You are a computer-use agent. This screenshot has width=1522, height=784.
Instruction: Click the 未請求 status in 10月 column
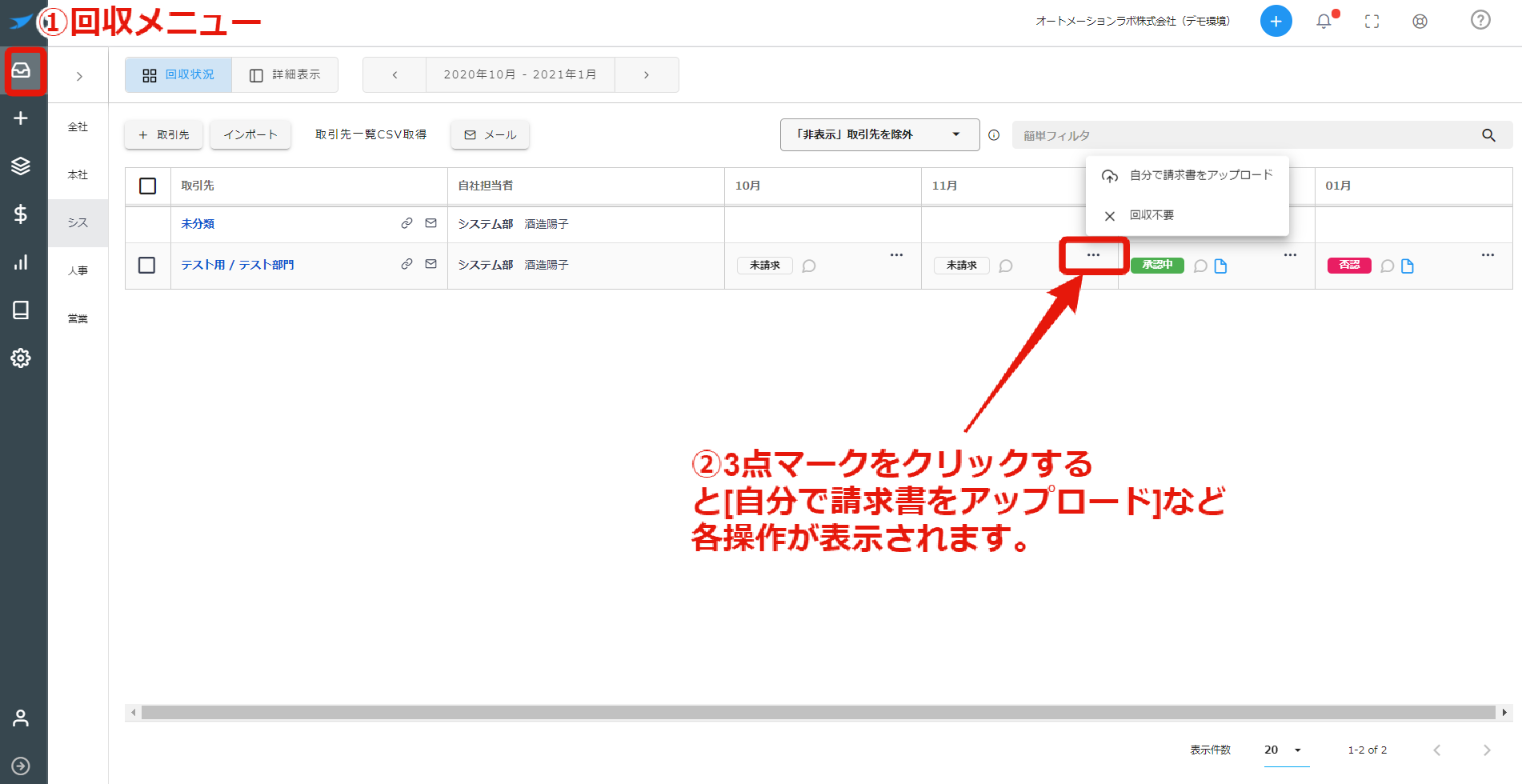[x=765, y=266]
